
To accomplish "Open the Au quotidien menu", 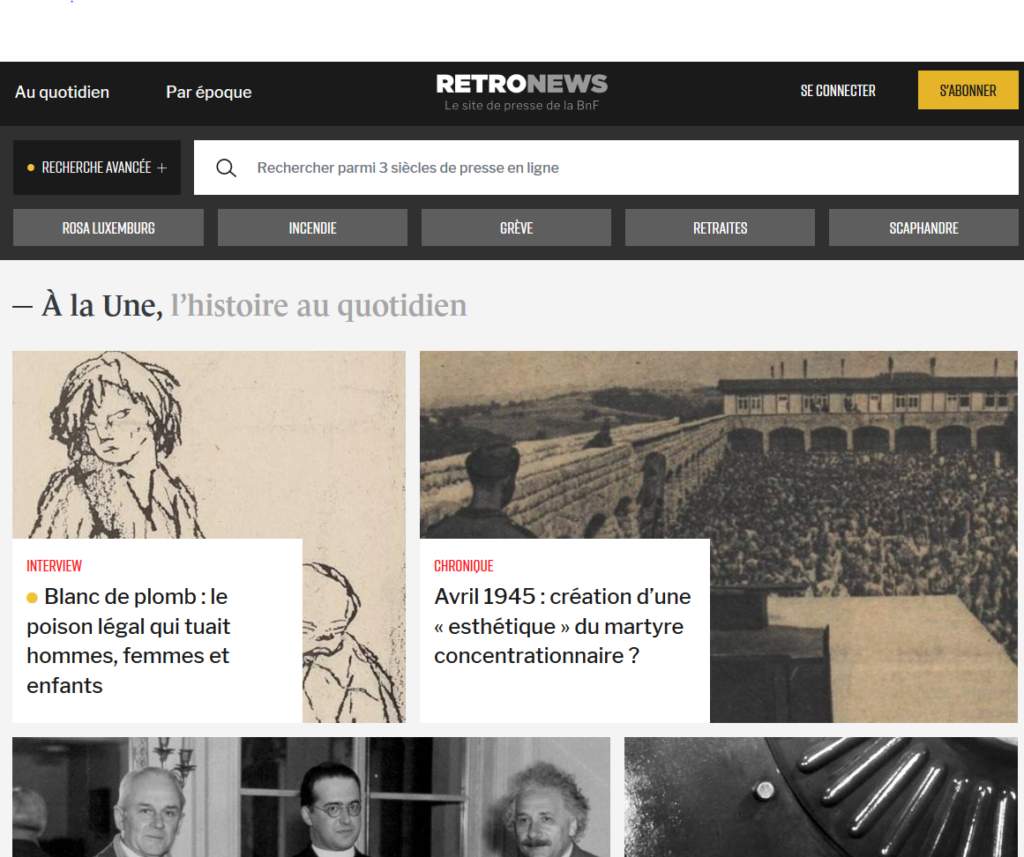I will click(x=62, y=92).
